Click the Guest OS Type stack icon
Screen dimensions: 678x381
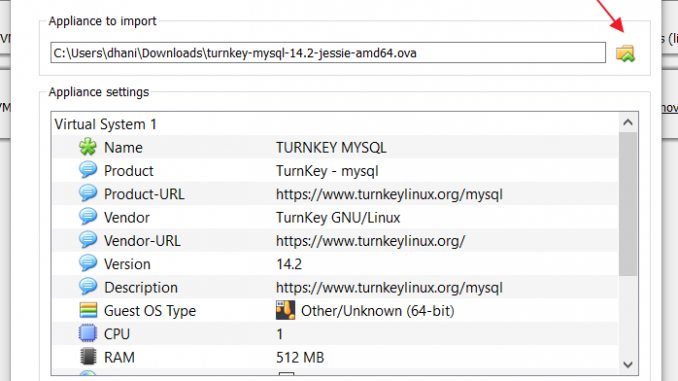[x=88, y=311]
